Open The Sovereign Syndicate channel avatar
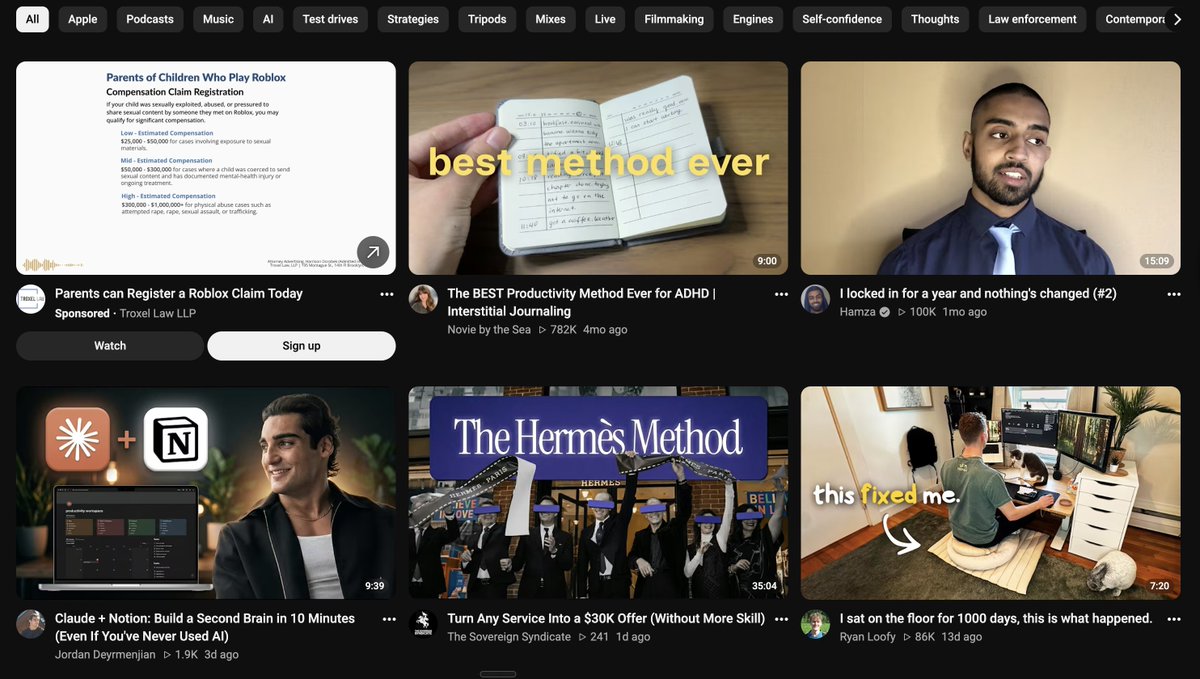Screen dimensions: 1200x679 coord(423,624)
